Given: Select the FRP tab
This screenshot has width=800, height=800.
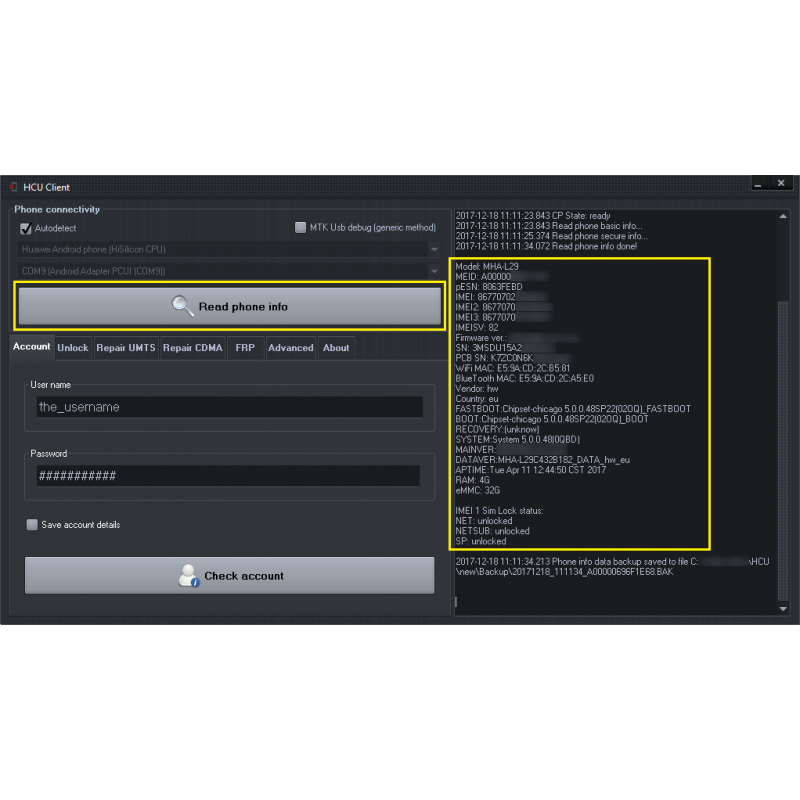Looking at the screenshot, I should point(245,348).
